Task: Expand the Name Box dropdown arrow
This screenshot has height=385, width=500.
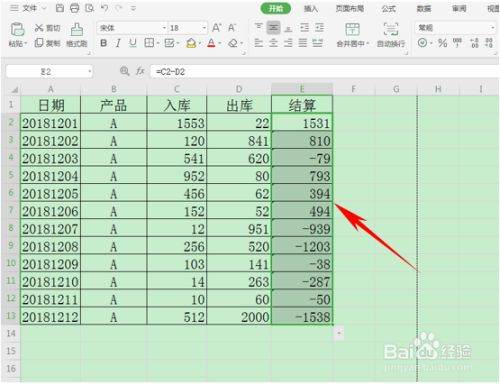Action: [x=89, y=72]
